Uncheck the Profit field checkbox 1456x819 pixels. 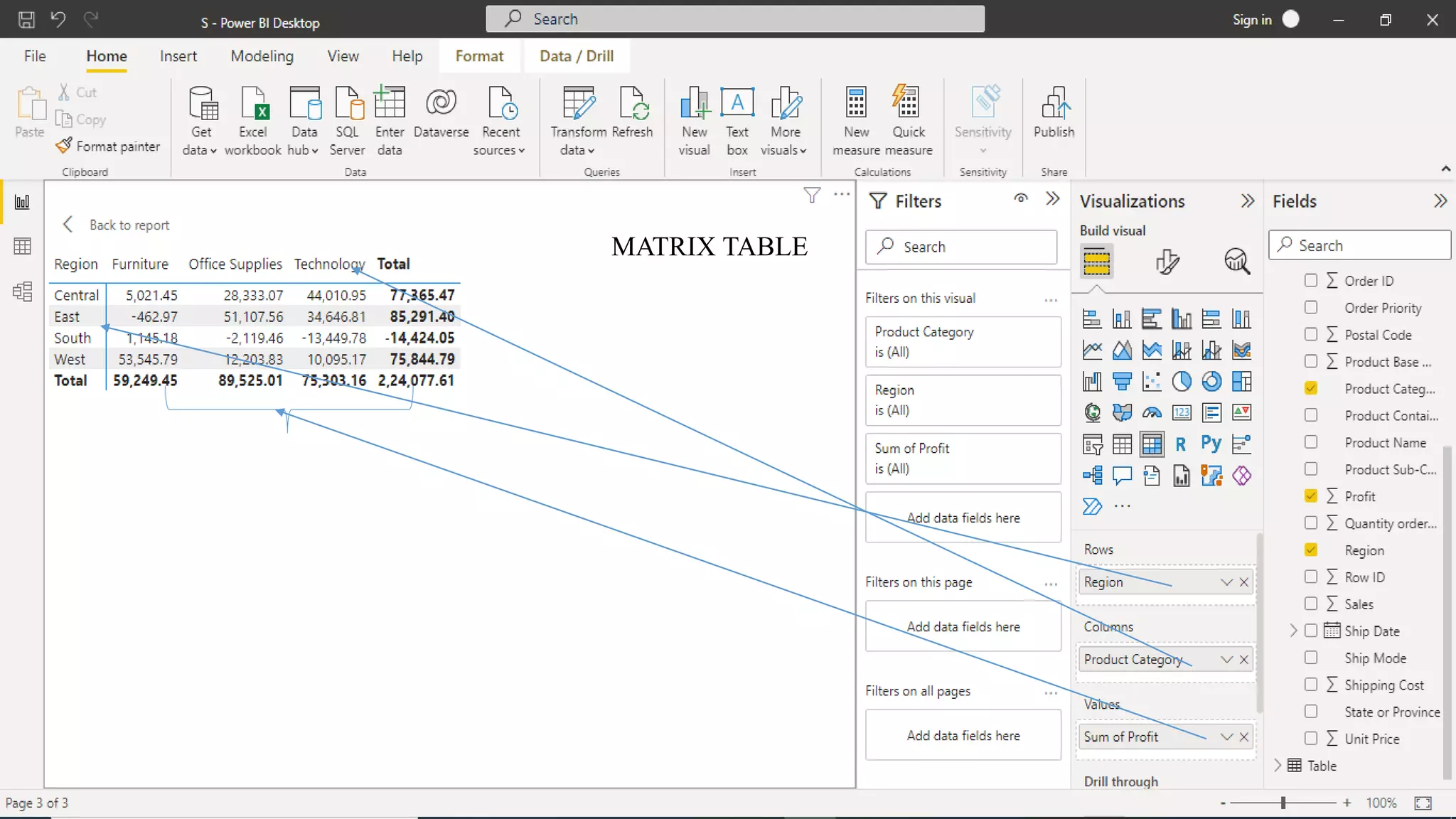[x=1311, y=496]
